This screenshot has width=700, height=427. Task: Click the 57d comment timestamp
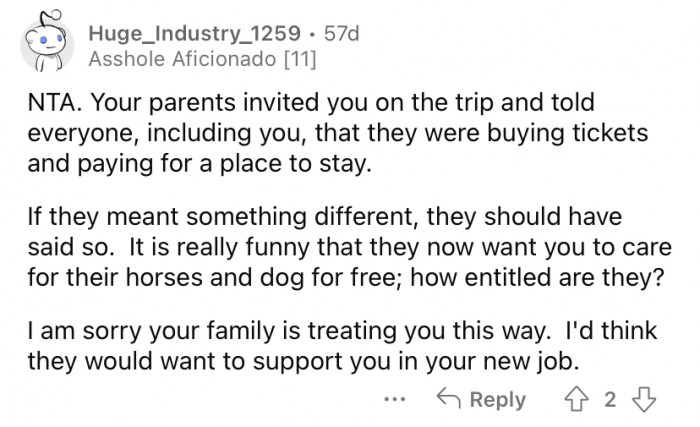[x=342, y=33]
